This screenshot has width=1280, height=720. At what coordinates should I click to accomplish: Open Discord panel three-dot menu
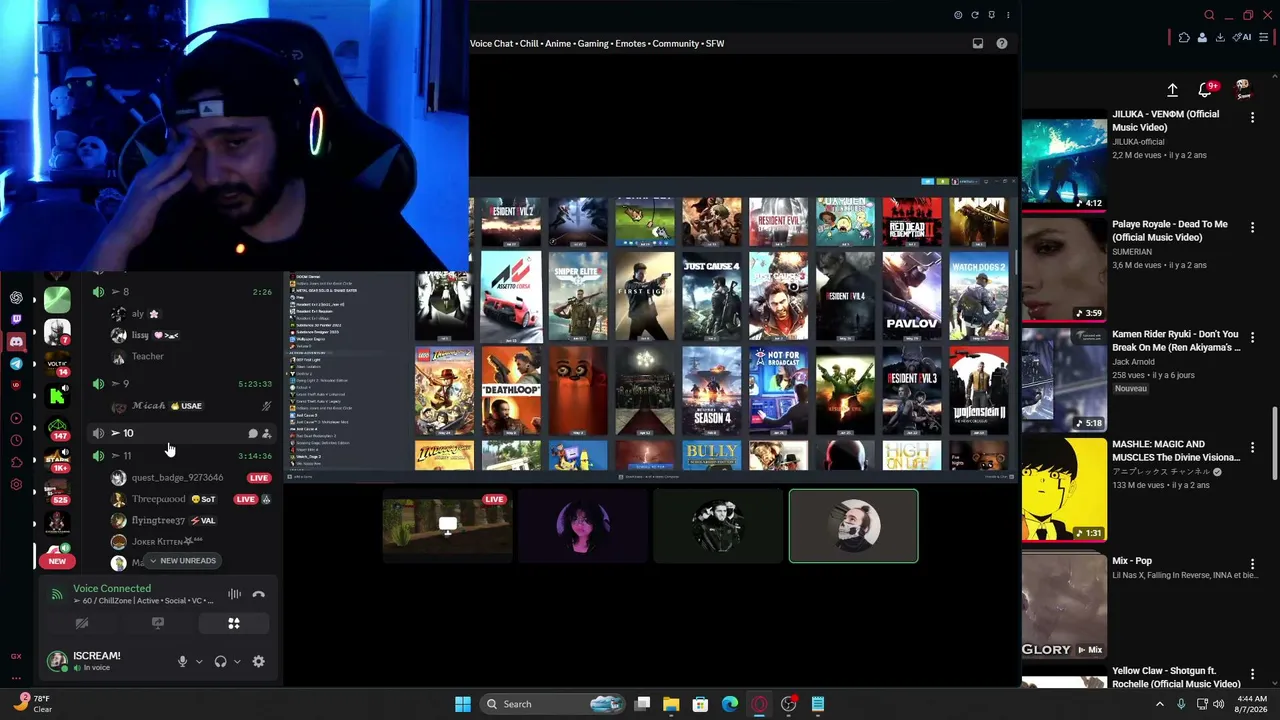pos(1008,15)
